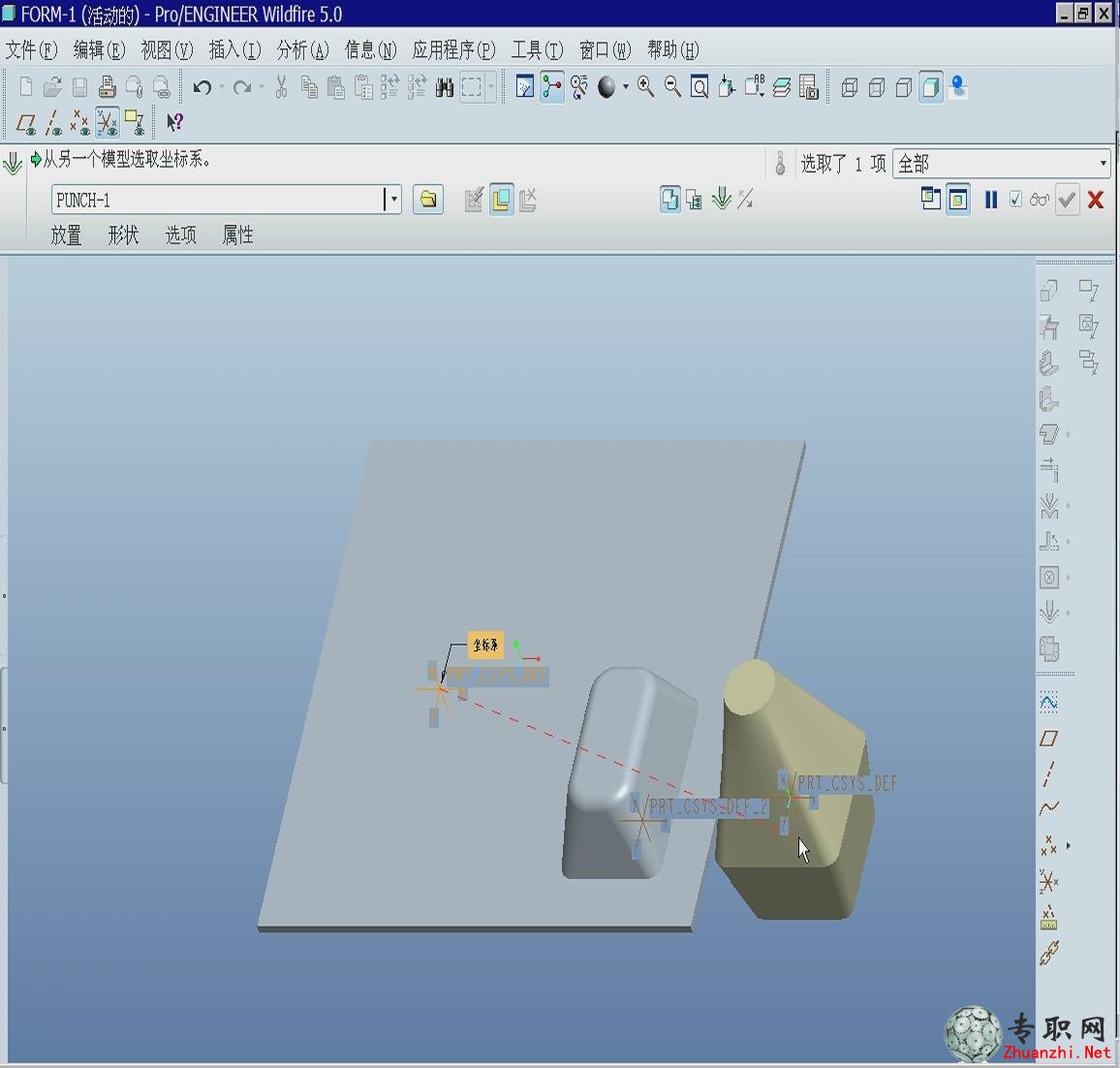The height and width of the screenshot is (1068, 1120).
Task: Open the 放置 panel tab
Action: click(66, 236)
